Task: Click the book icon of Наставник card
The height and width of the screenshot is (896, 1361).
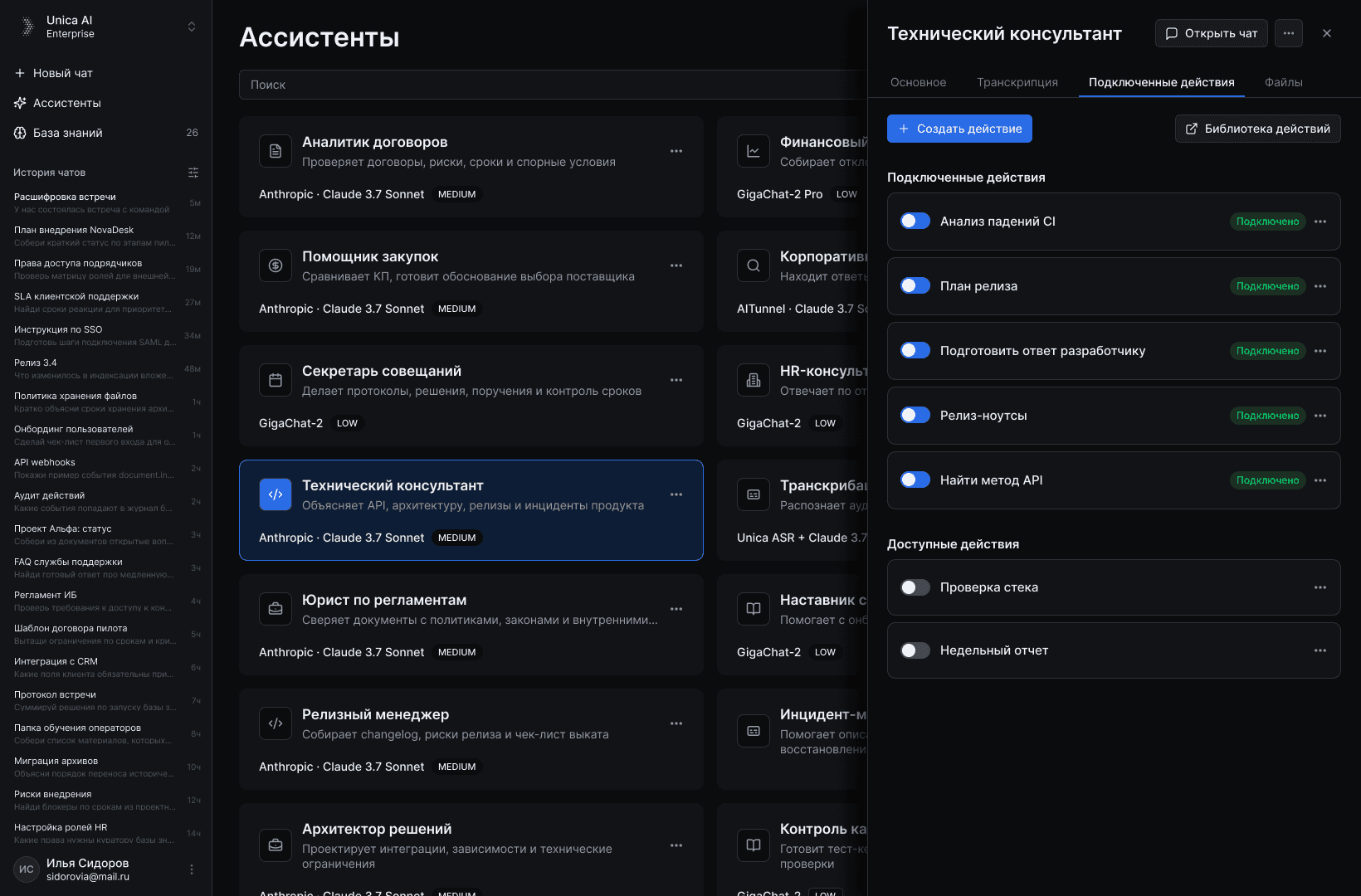Action: (754, 609)
